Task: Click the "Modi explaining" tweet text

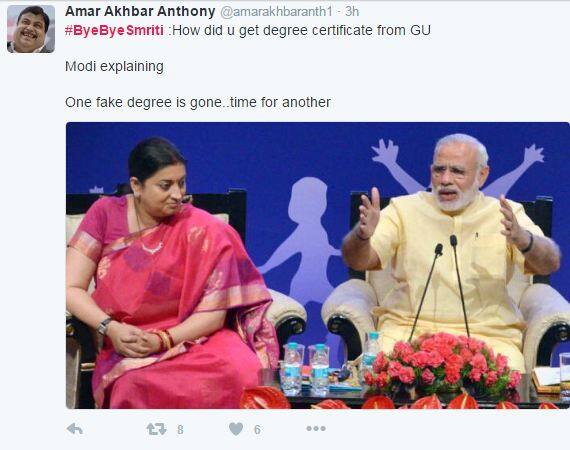Action: tap(114, 67)
